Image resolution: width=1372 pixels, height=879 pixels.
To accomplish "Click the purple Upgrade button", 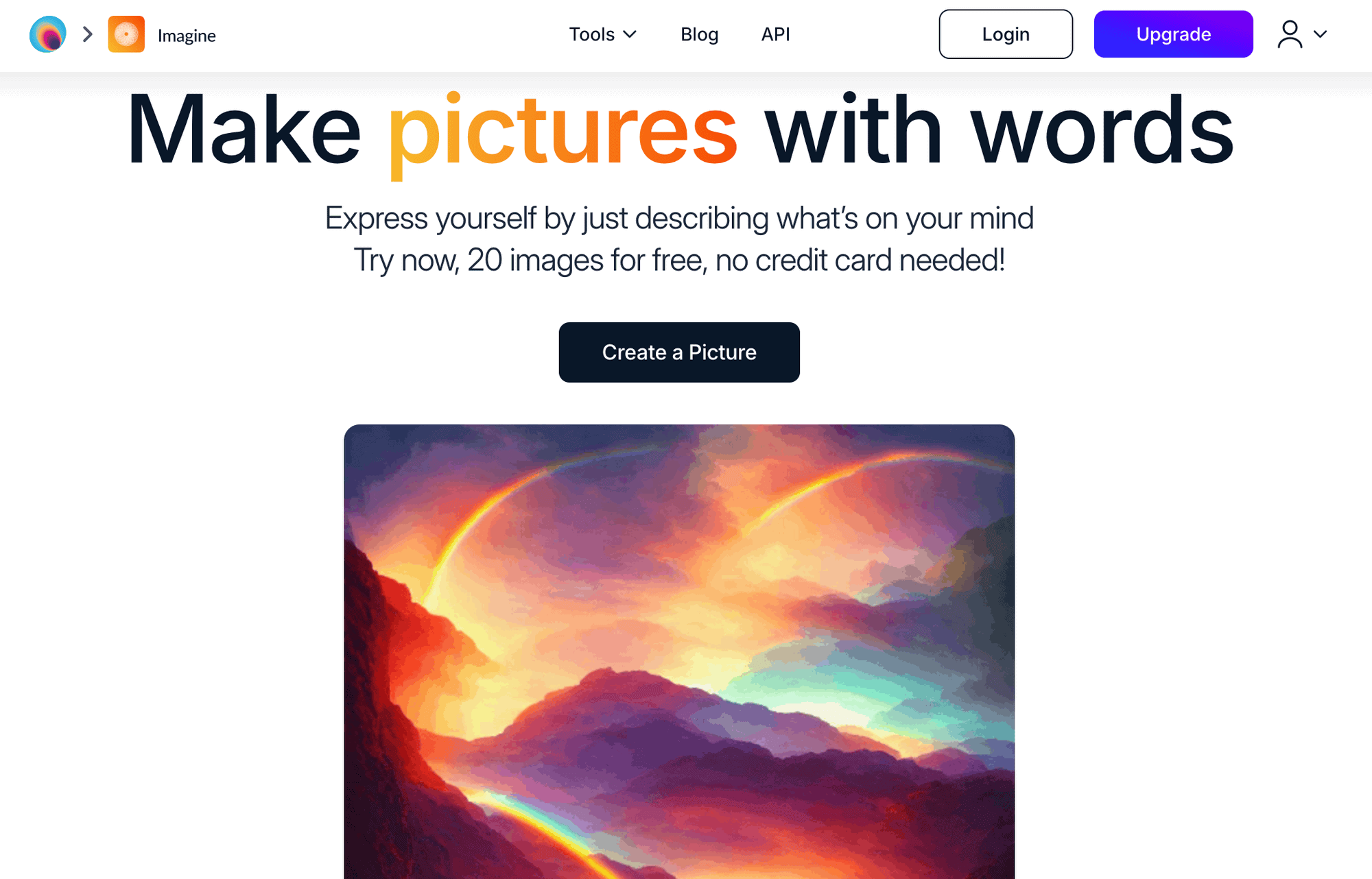I will click(1173, 34).
